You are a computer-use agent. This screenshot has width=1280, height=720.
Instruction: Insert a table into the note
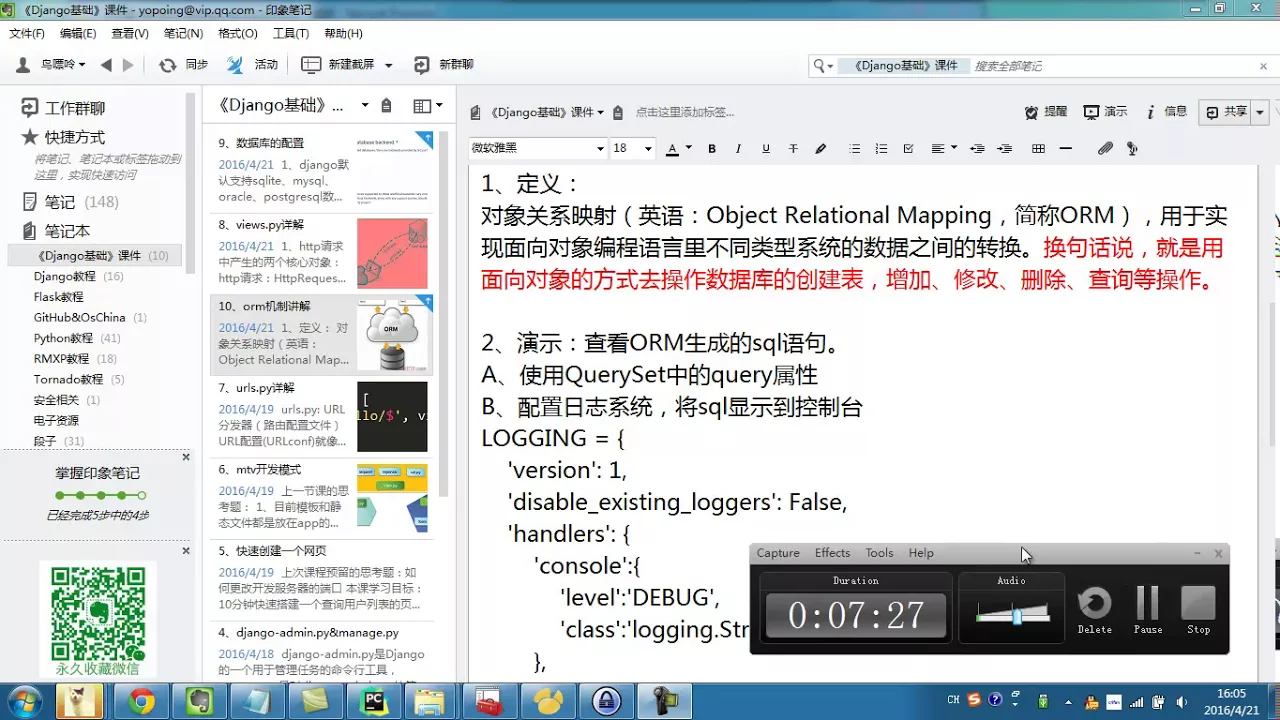point(1038,149)
